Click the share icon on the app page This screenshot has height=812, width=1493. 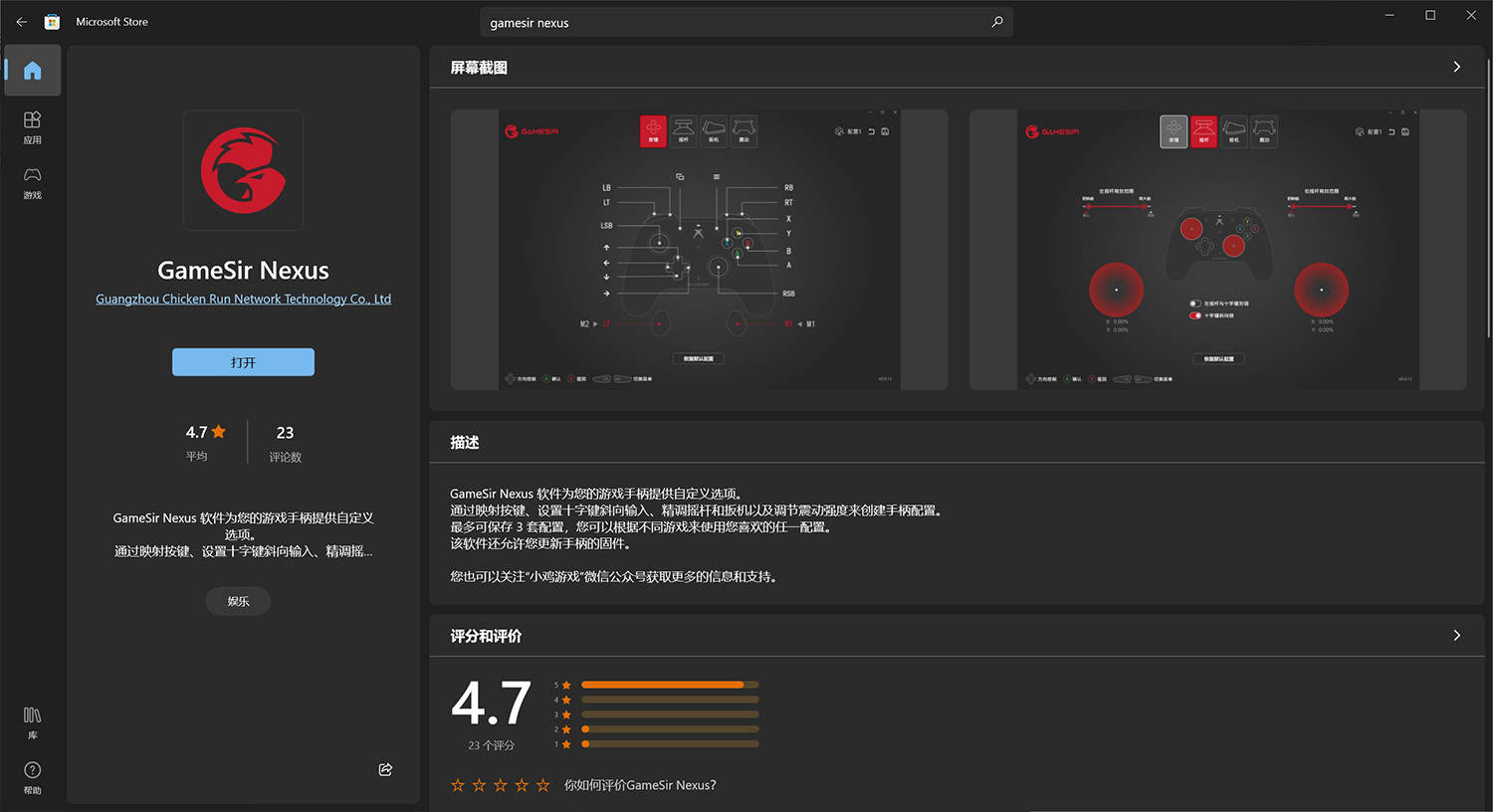[x=385, y=769]
